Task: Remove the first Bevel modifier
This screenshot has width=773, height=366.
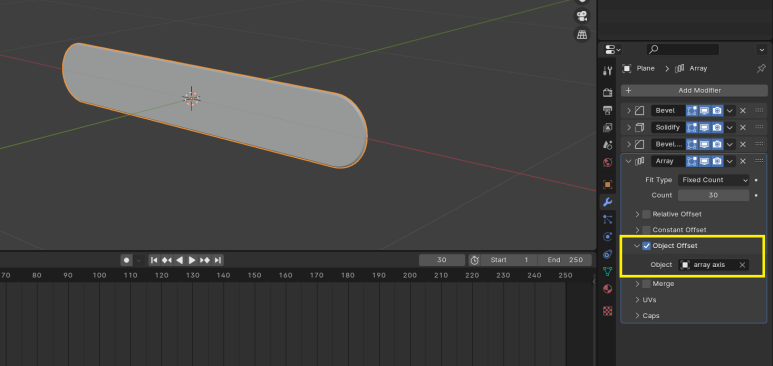Action: pos(743,110)
